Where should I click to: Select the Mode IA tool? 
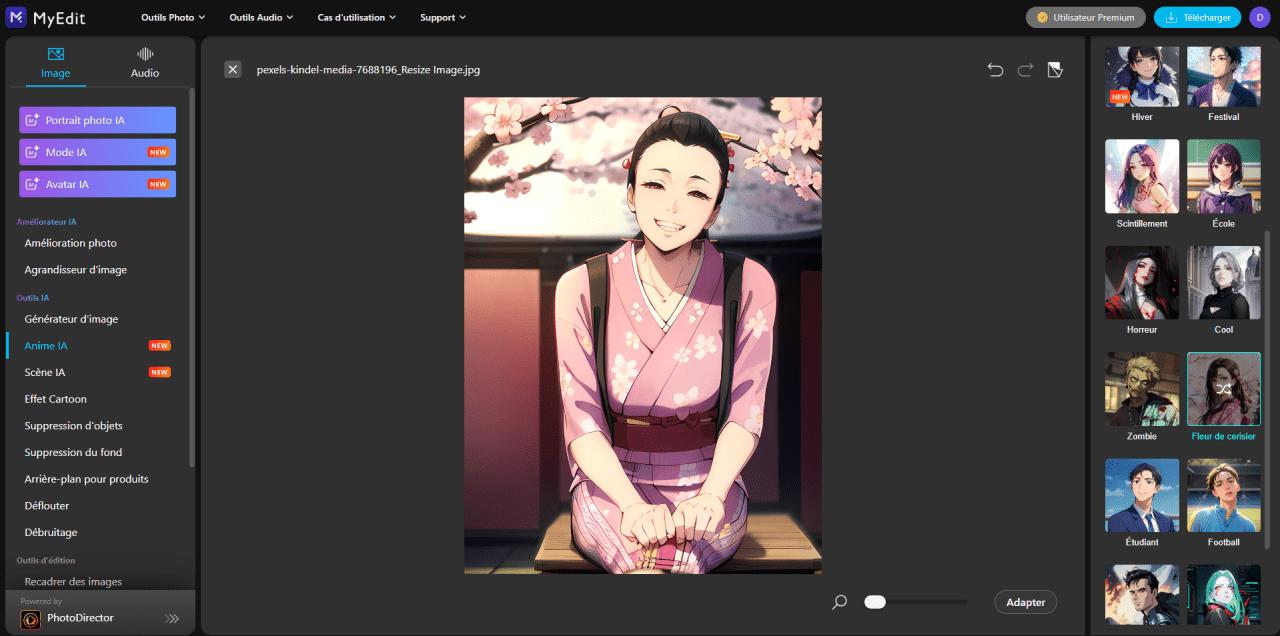coord(97,151)
